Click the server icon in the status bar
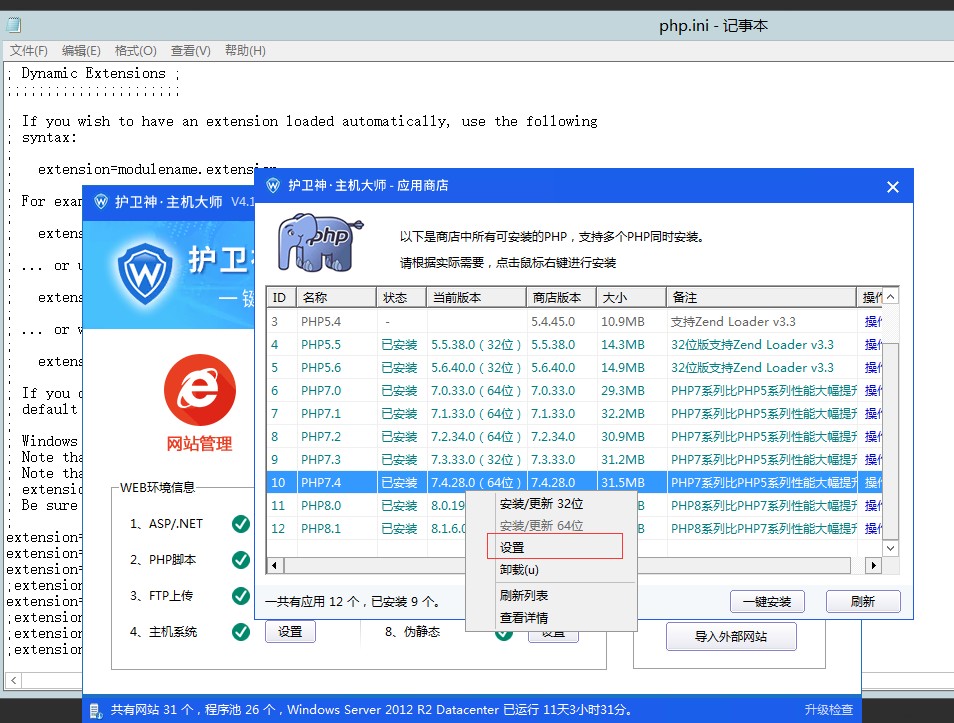The width and height of the screenshot is (954, 723). [x=96, y=710]
